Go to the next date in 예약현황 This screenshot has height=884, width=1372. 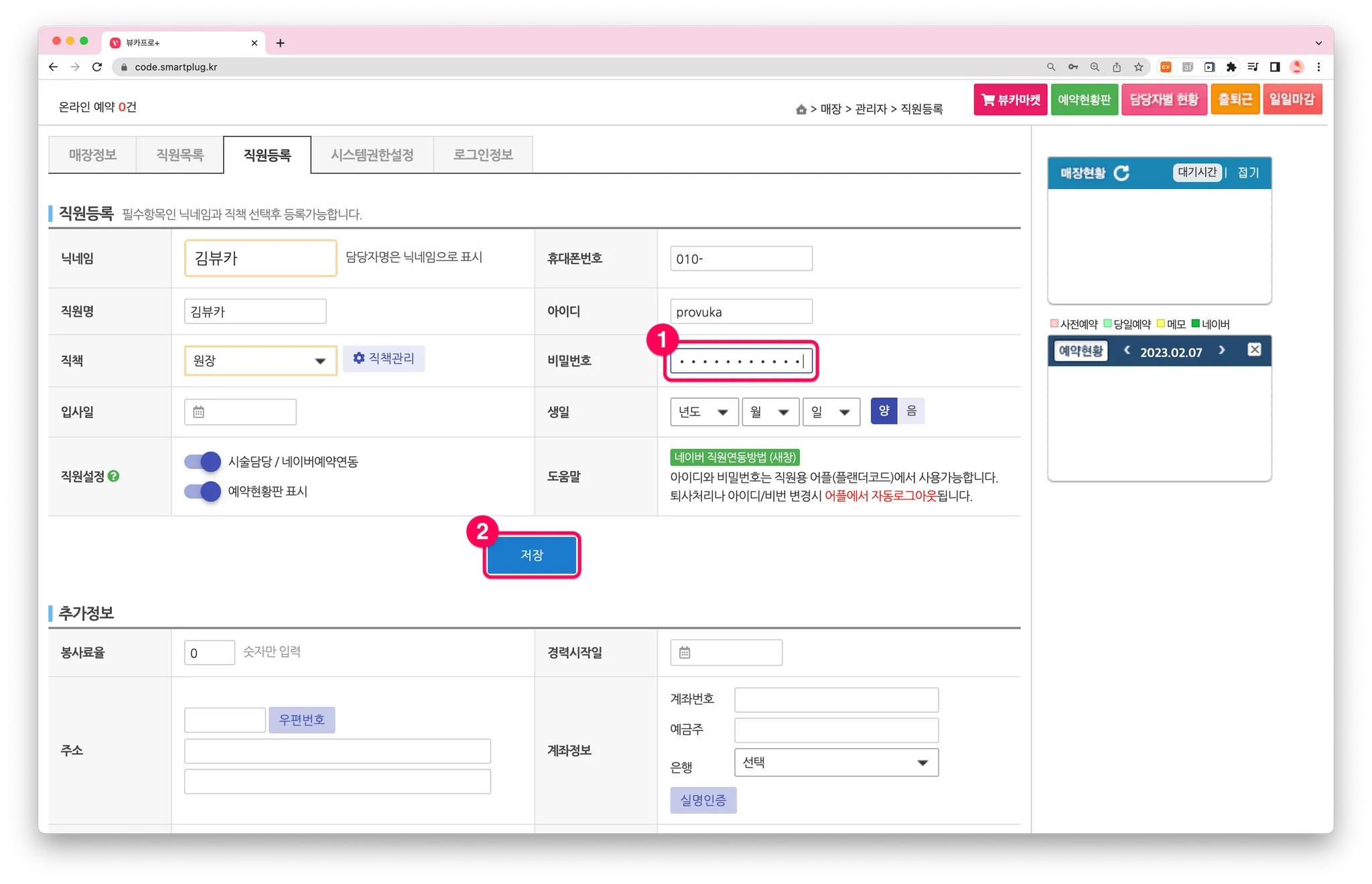tap(1222, 350)
